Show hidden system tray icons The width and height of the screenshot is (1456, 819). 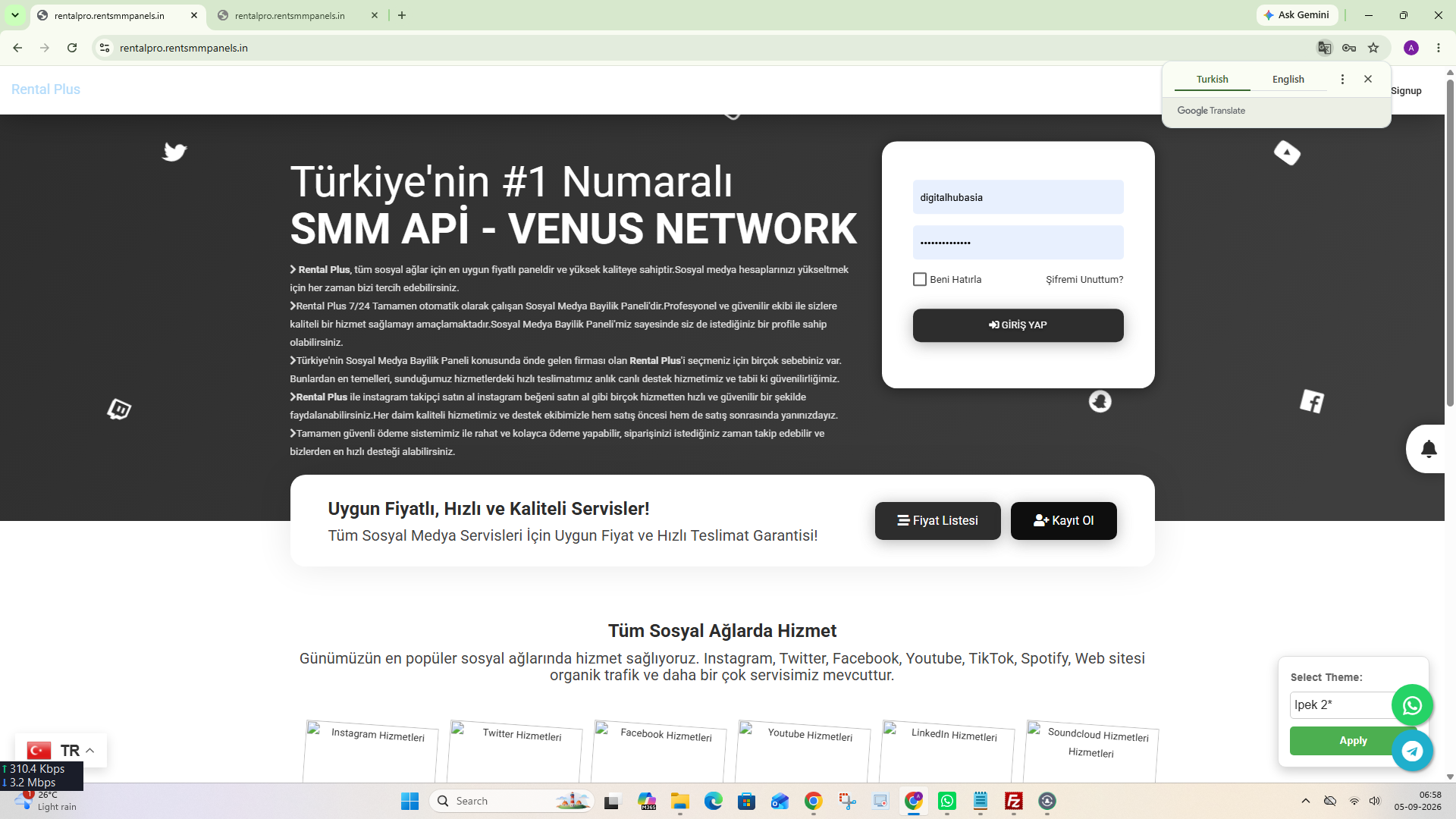1305,801
